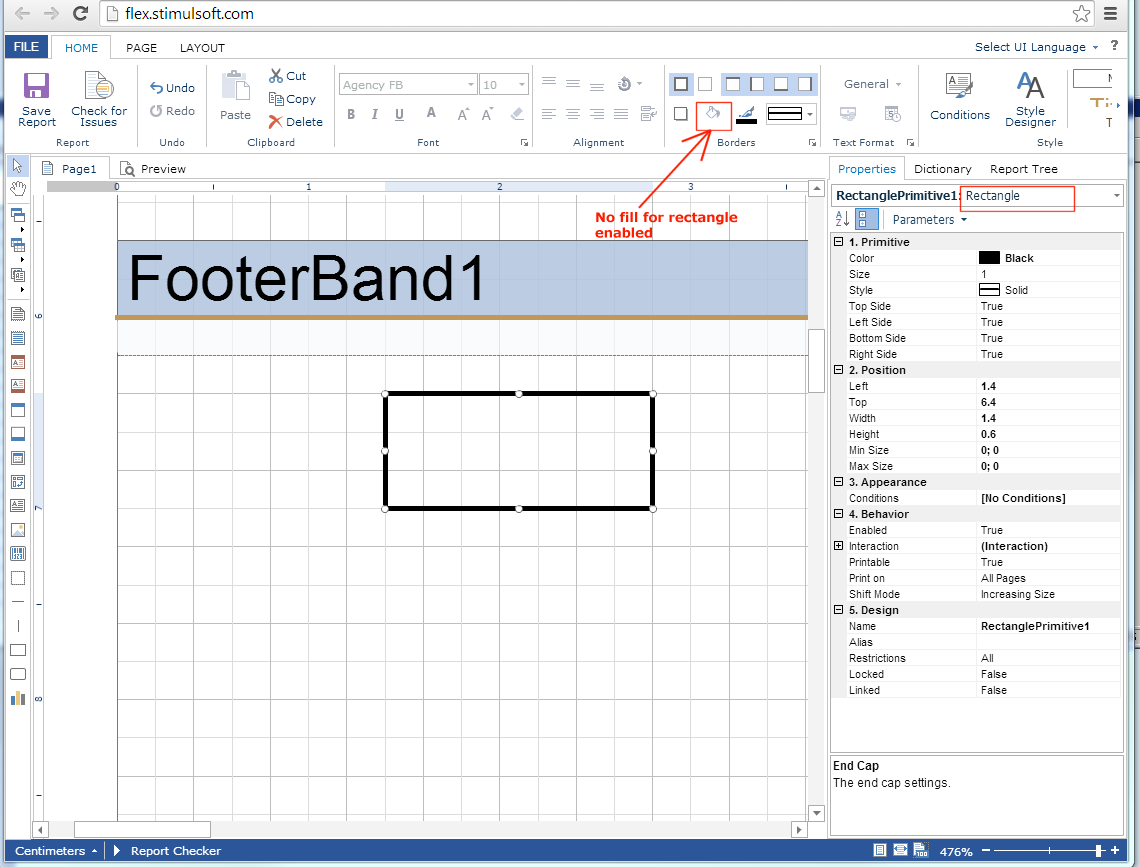
Task: Sort properties alphabetically with A-Z icon
Action: 842,219
